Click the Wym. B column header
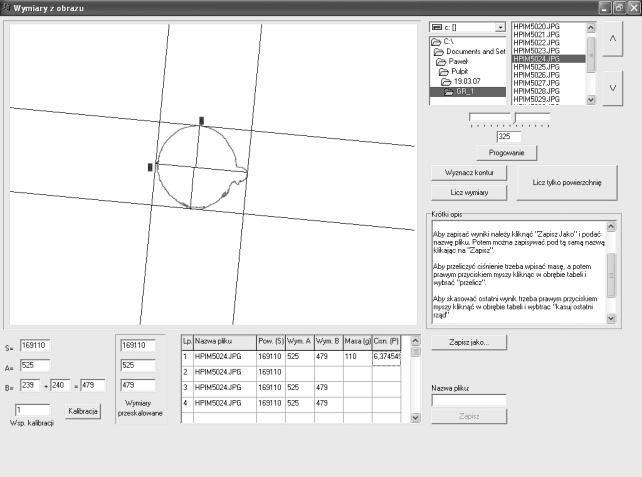Viewport: 642px width, 477px height. click(329, 342)
